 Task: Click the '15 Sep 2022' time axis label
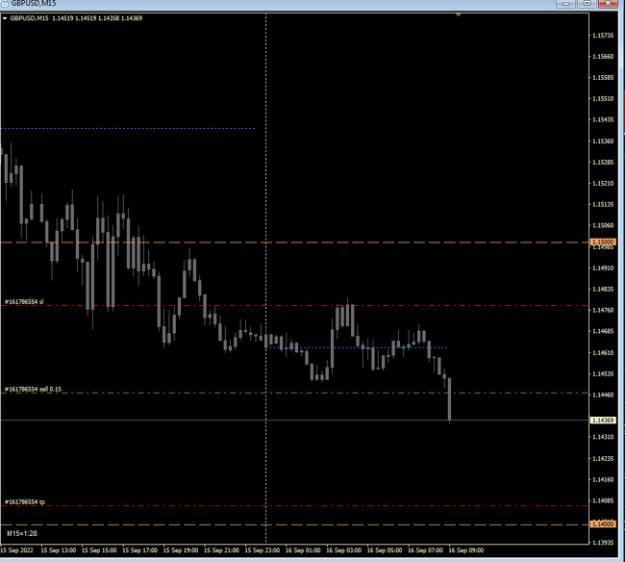coord(17,550)
